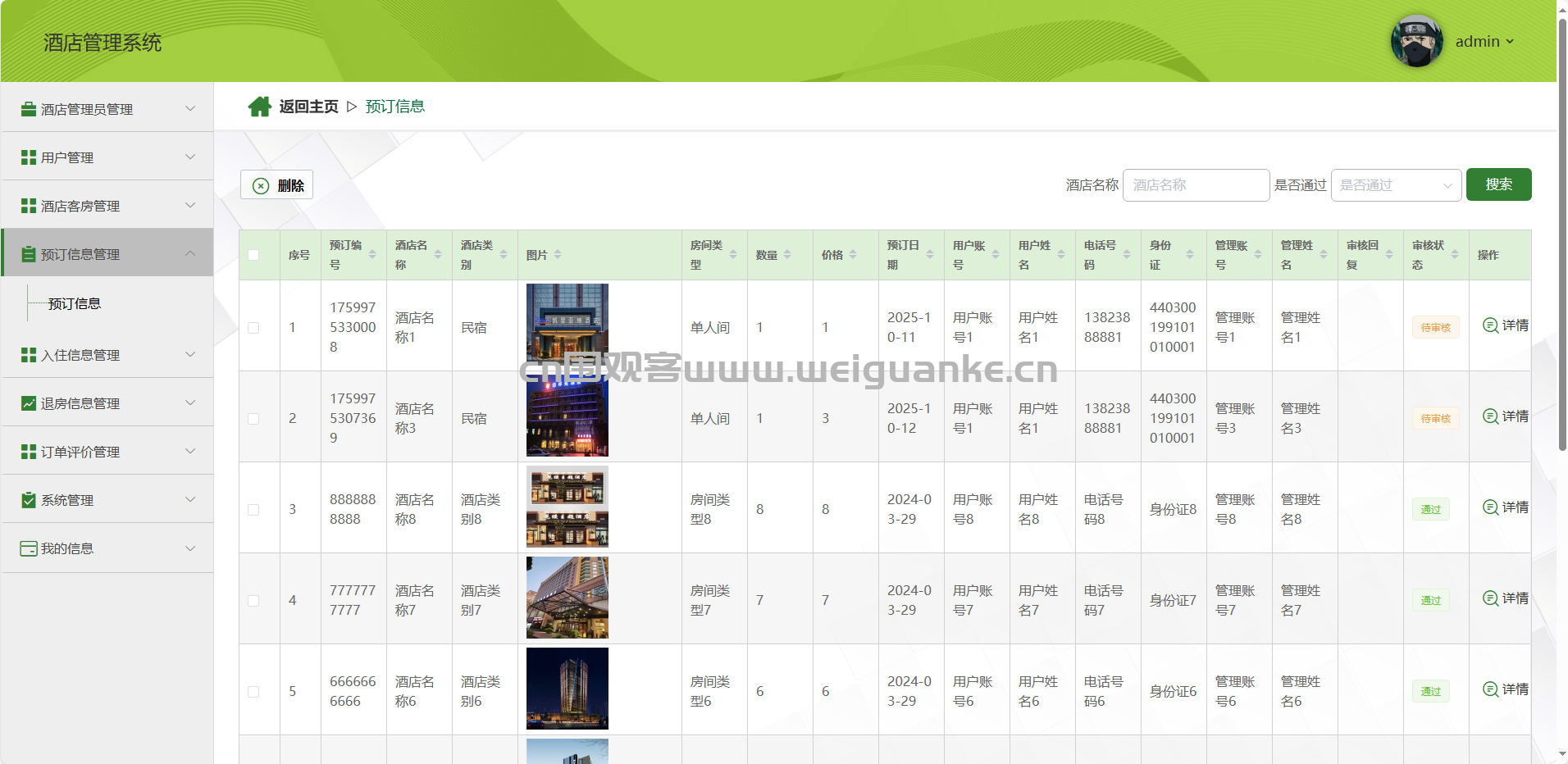
Task: Check the checkbox for row 1
Action: [253, 328]
